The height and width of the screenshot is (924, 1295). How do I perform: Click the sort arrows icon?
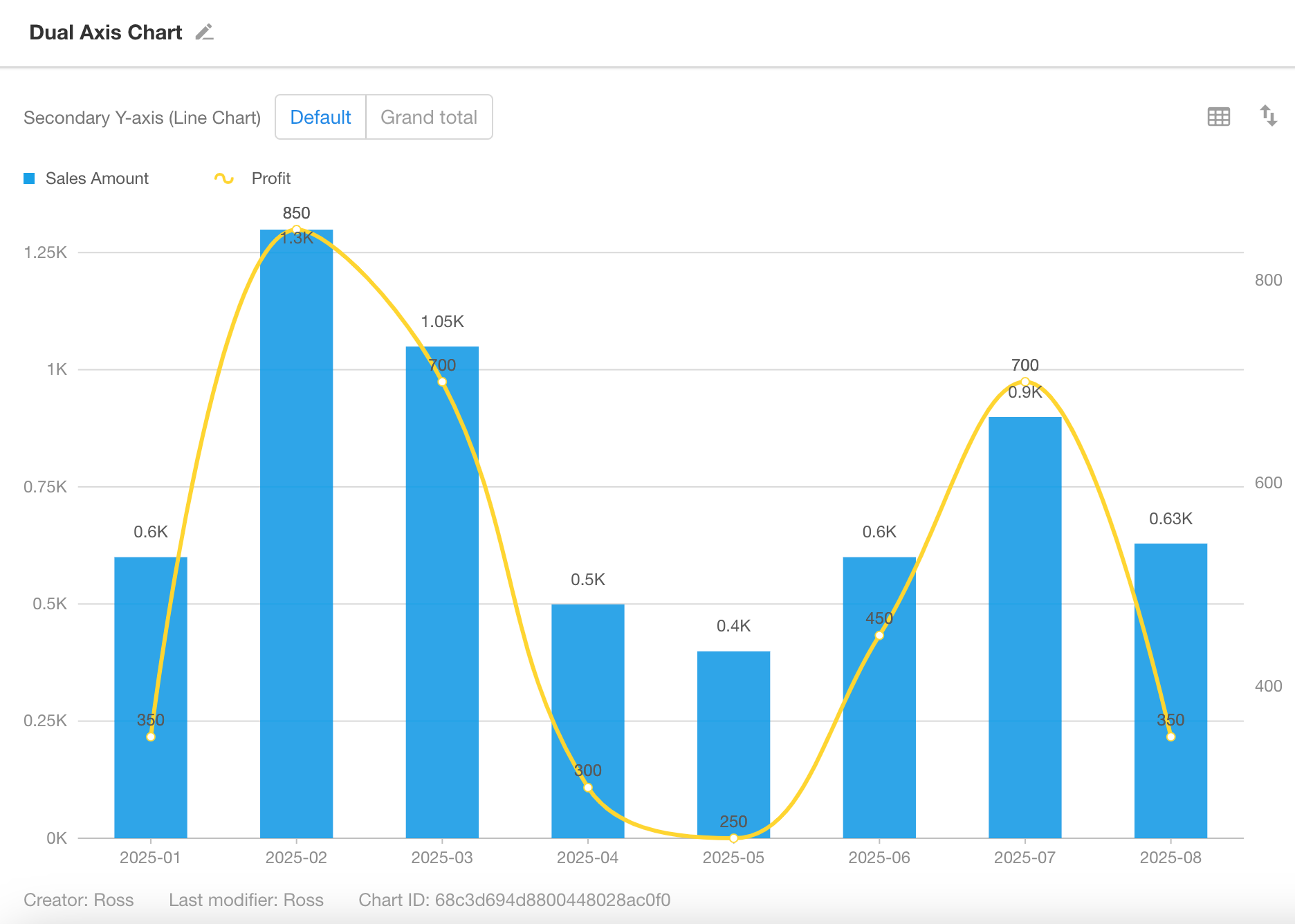pos(1268,115)
